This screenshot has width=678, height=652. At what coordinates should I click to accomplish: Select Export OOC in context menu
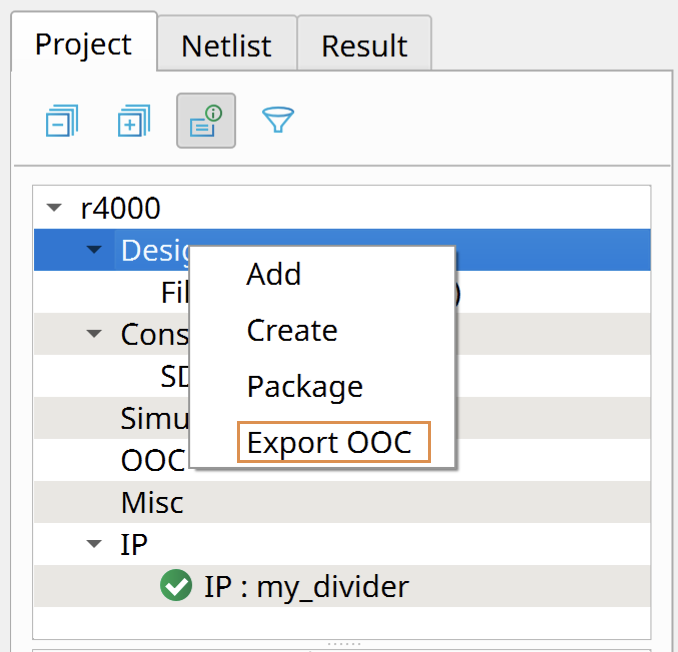click(330, 442)
